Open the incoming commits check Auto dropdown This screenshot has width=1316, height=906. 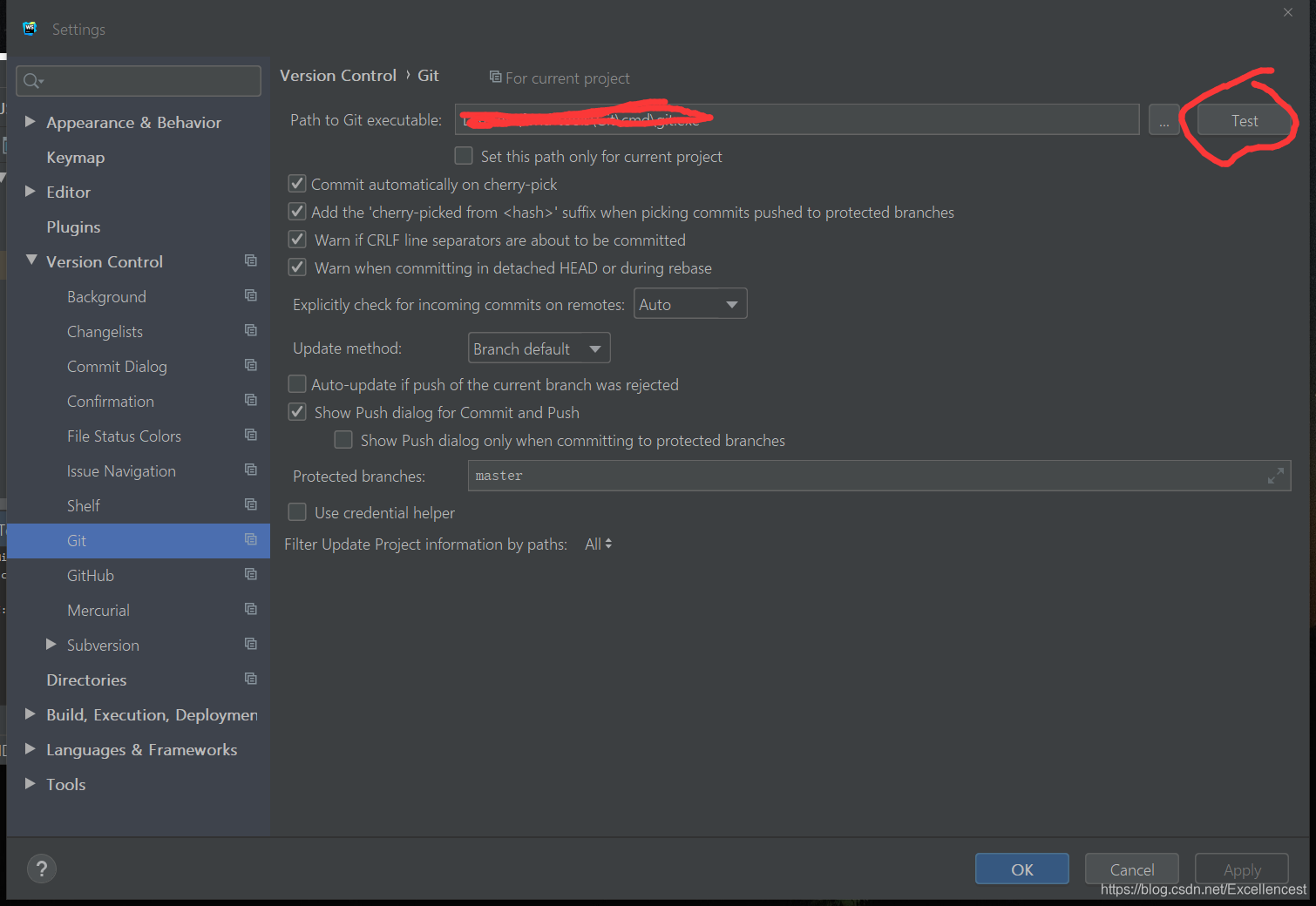[690, 304]
